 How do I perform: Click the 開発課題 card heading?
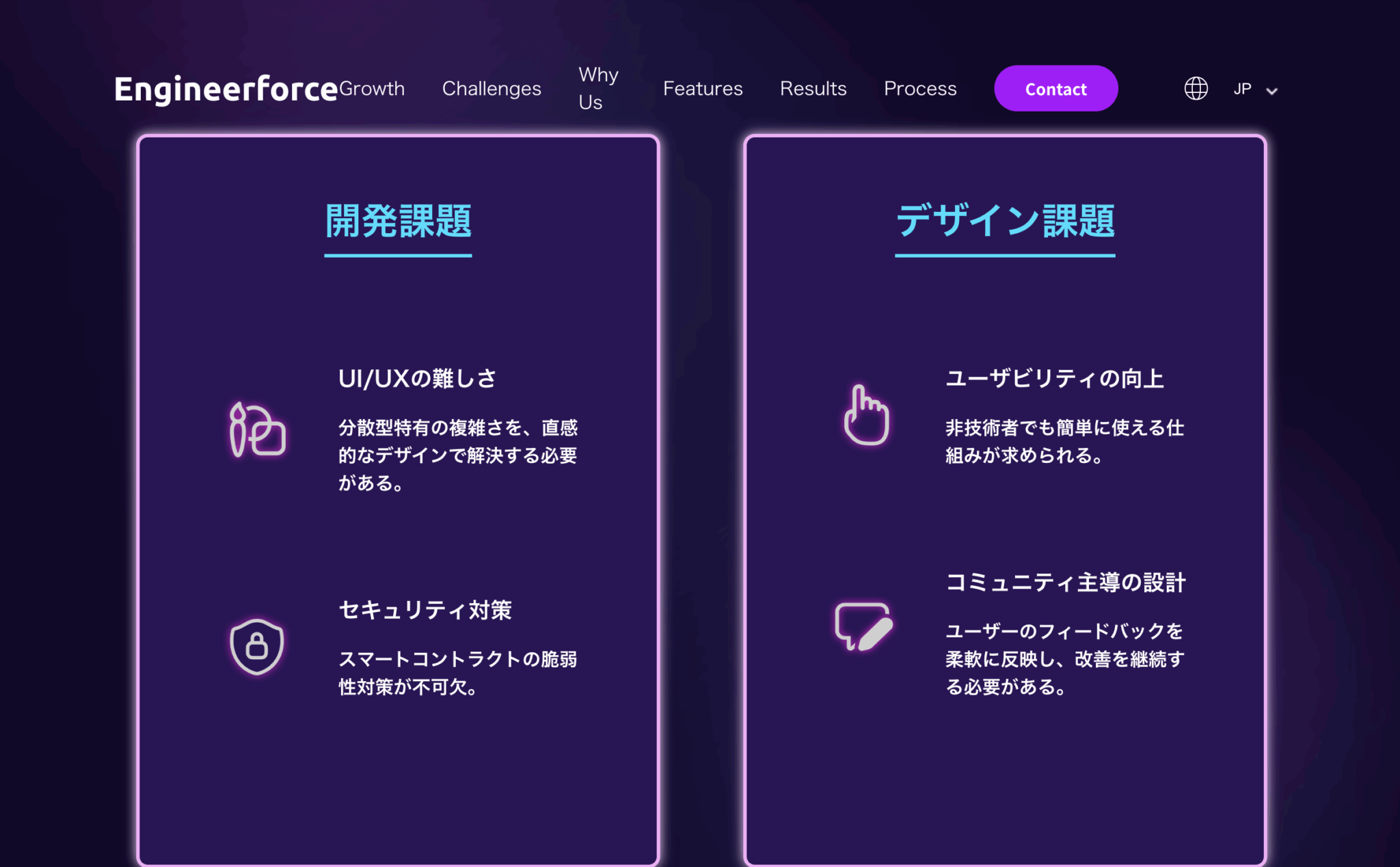coord(398,221)
